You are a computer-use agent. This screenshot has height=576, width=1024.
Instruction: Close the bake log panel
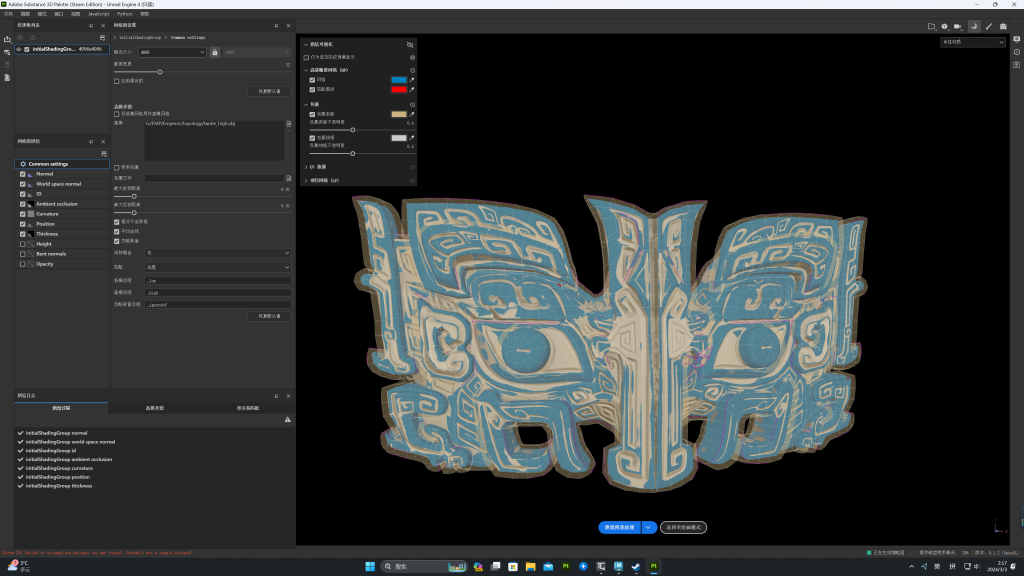[288, 396]
